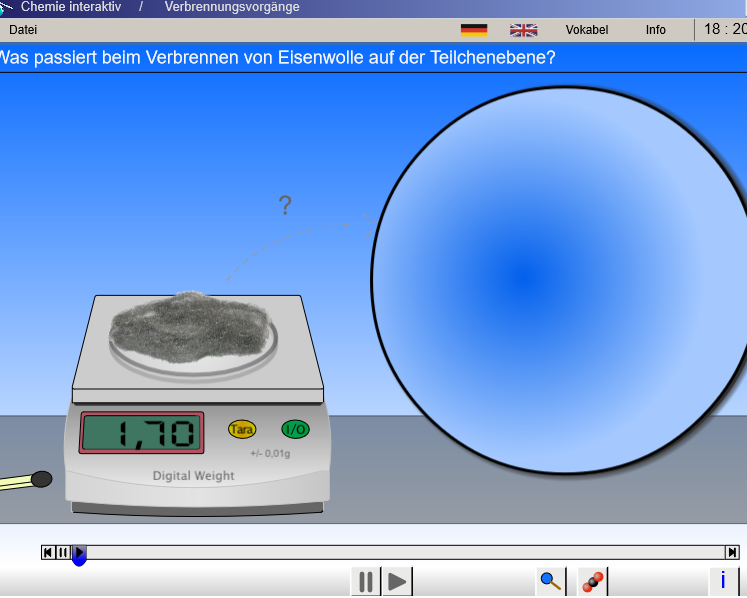Open the molecule particle model view
This screenshot has width=747, height=598.
[593, 581]
